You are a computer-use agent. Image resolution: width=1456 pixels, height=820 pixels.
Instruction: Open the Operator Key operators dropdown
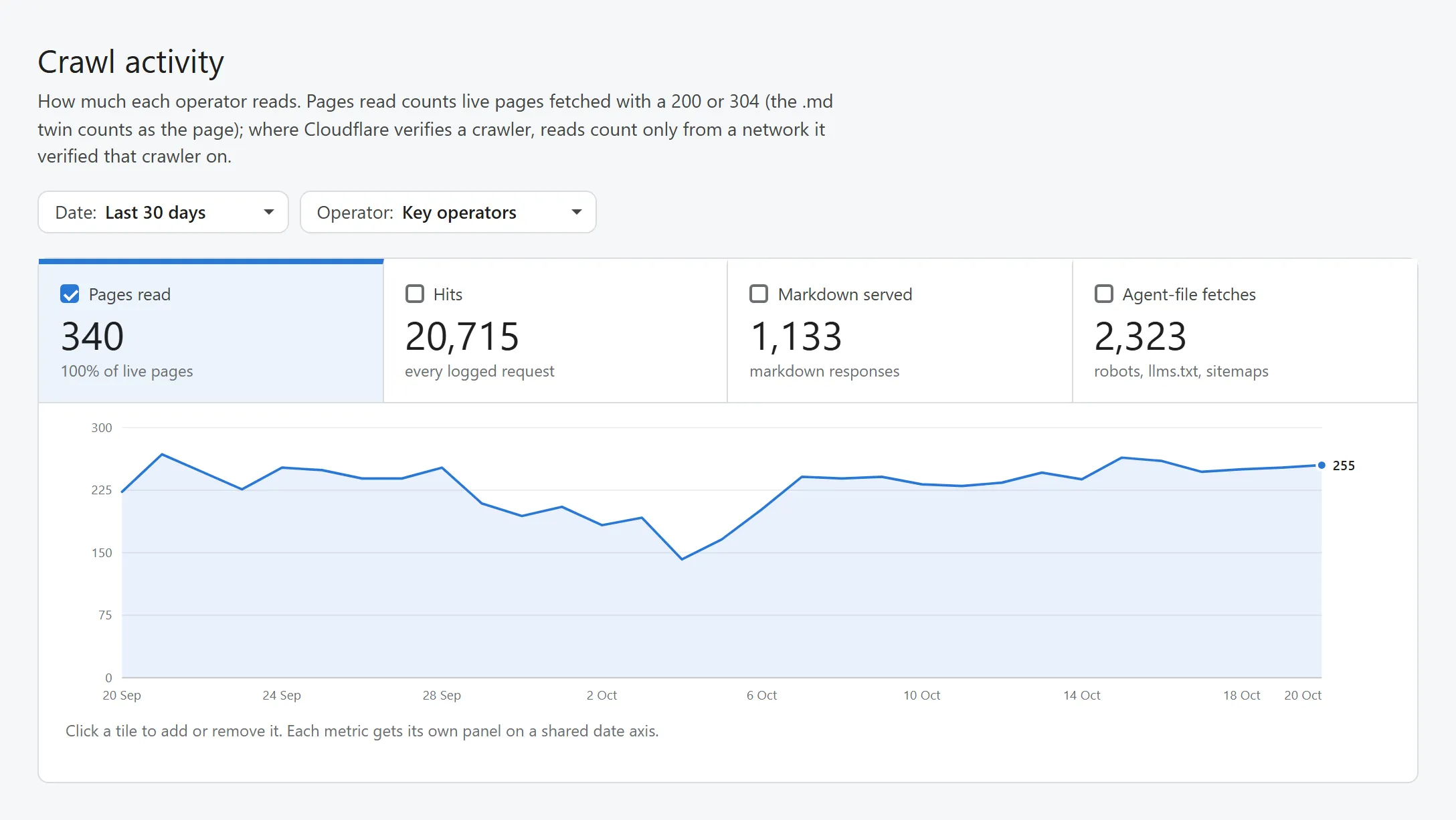[448, 213]
